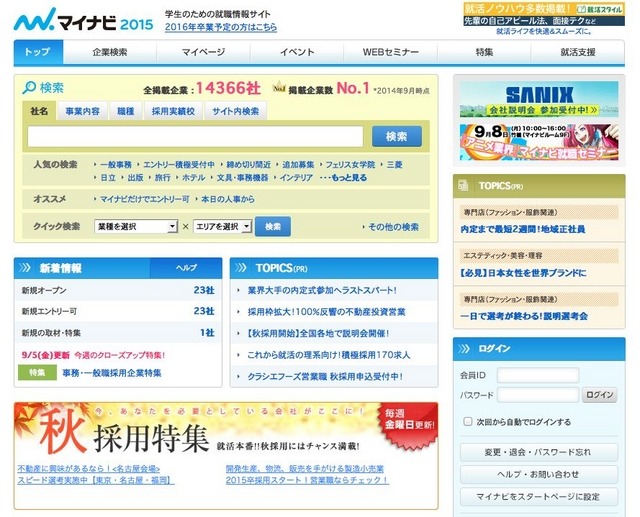Open クラシエフーズ営業職 秋採用申込受付中 topic
The width and height of the screenshot is (640, 517).
[x=325, y=376]
